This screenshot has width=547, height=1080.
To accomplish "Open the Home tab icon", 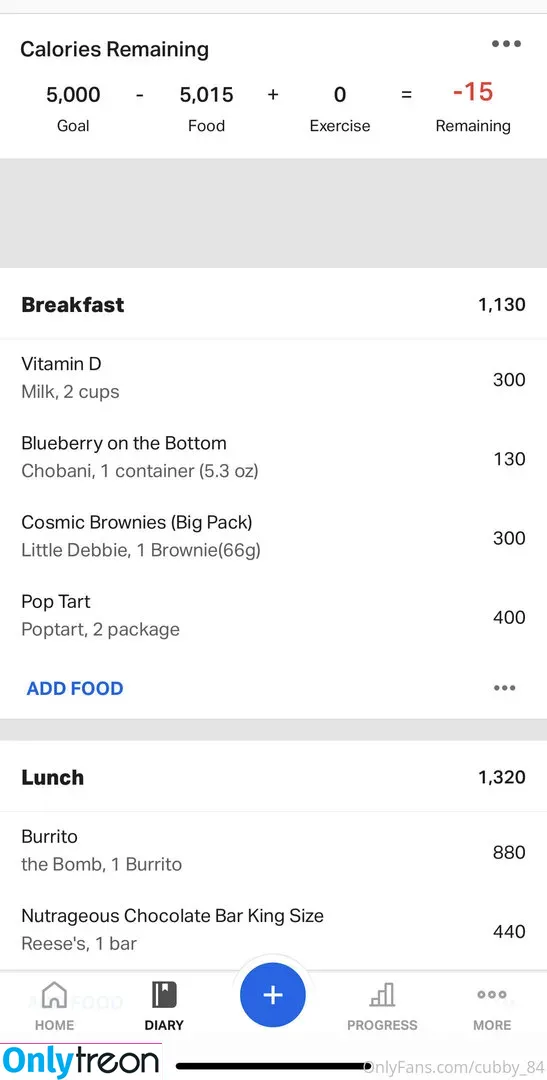I will pos(54,995).
